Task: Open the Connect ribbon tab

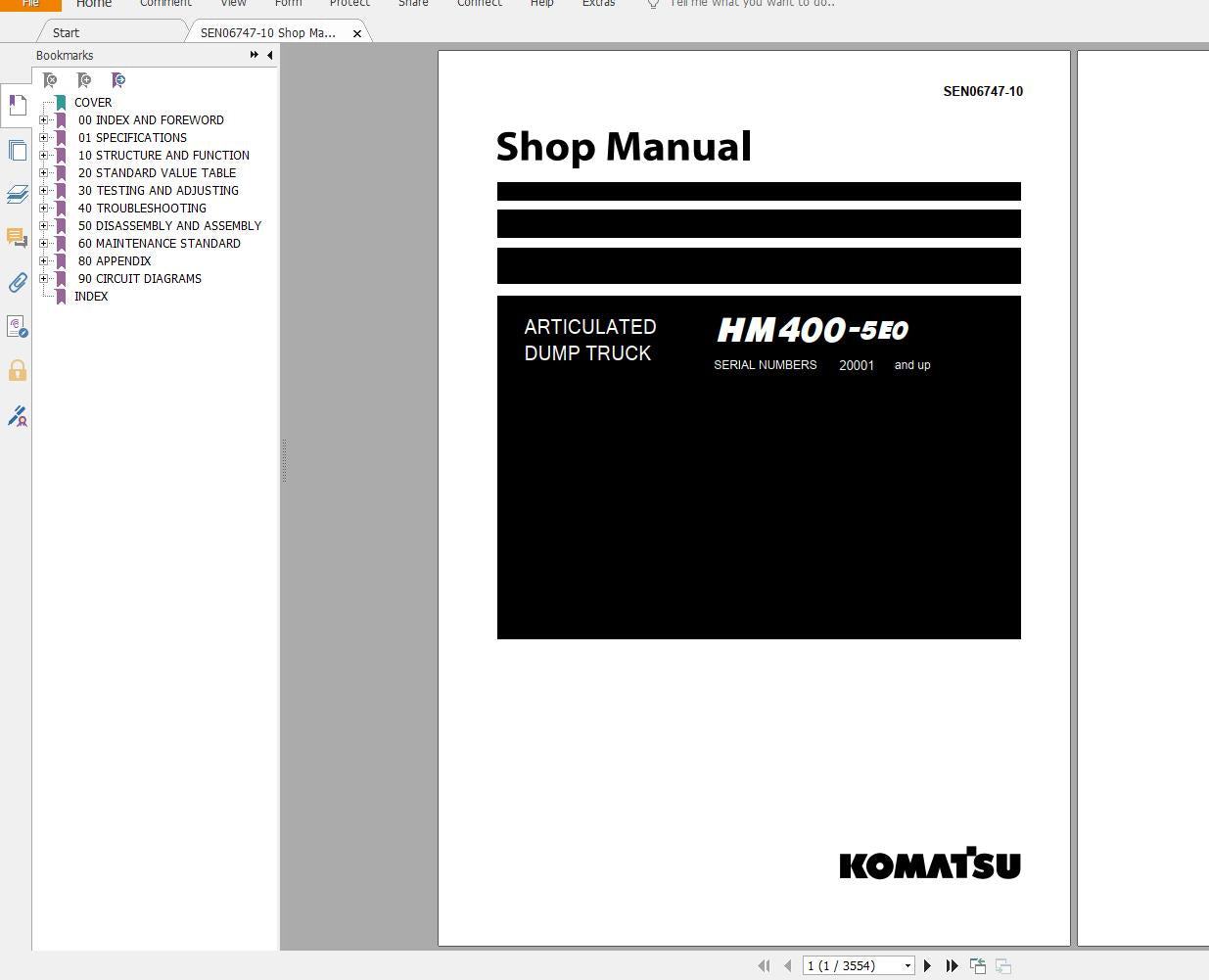Action: 480,4
